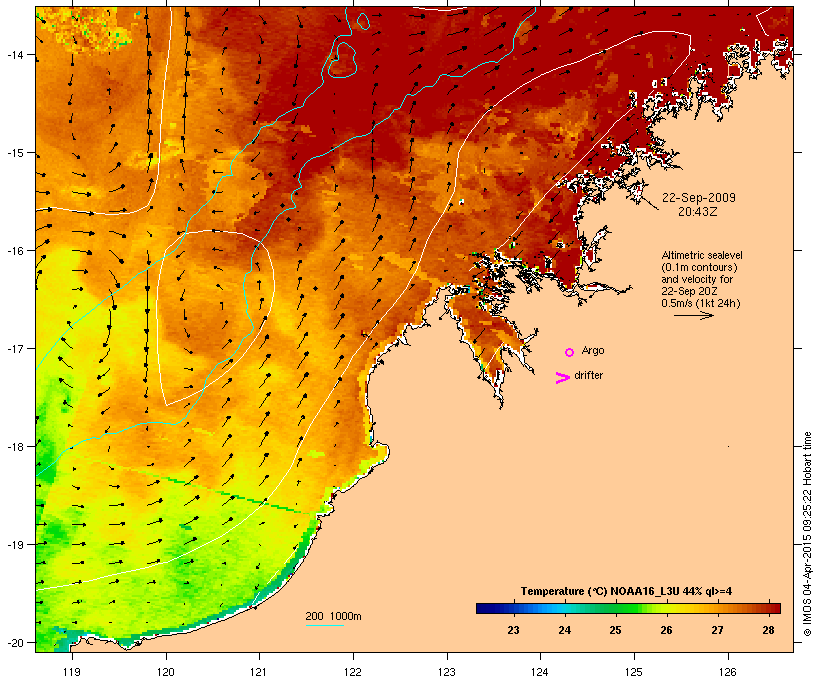Image resolution: width=820 pixels, height=680 pixels.
Task: Click the magenta Argo circle legend symbol
Action: (570, 352)
